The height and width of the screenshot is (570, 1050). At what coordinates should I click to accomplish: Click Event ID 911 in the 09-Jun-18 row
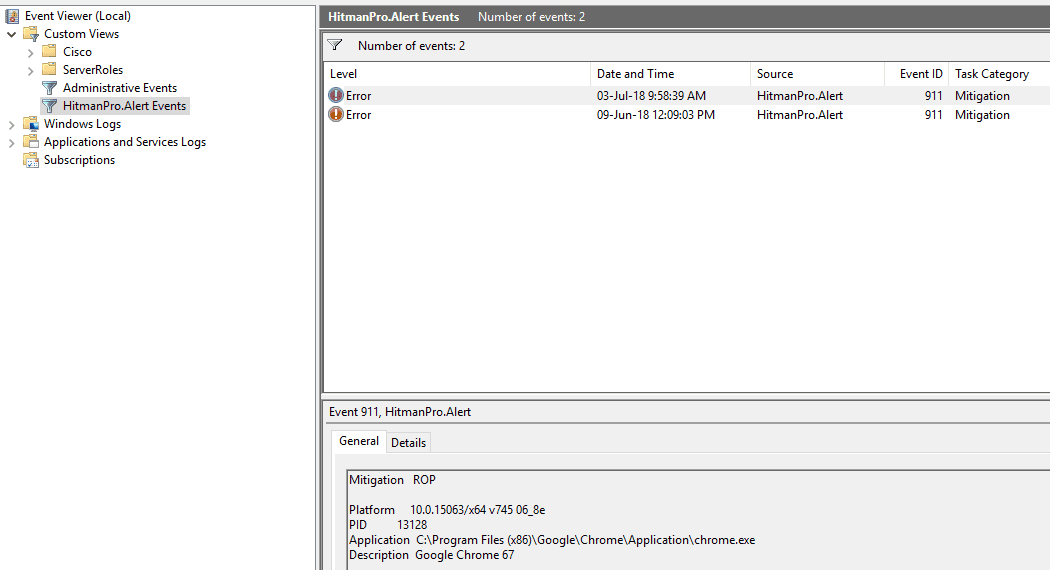click(933, 115)
